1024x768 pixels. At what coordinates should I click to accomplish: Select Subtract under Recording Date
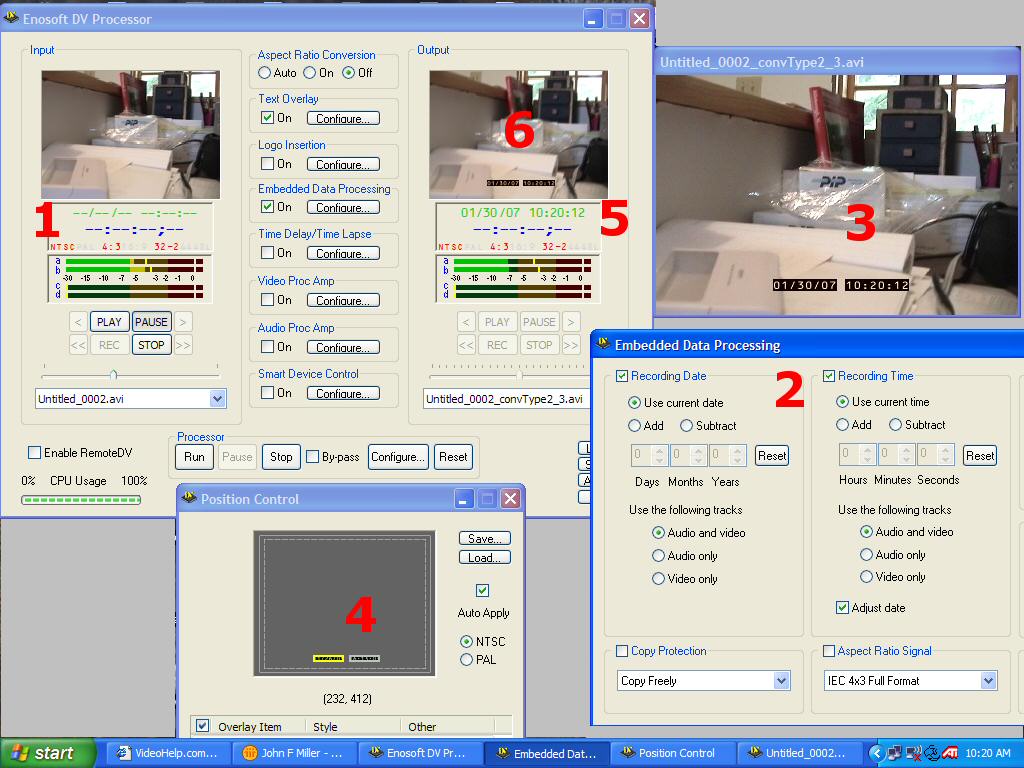click(x=686, y=425)
